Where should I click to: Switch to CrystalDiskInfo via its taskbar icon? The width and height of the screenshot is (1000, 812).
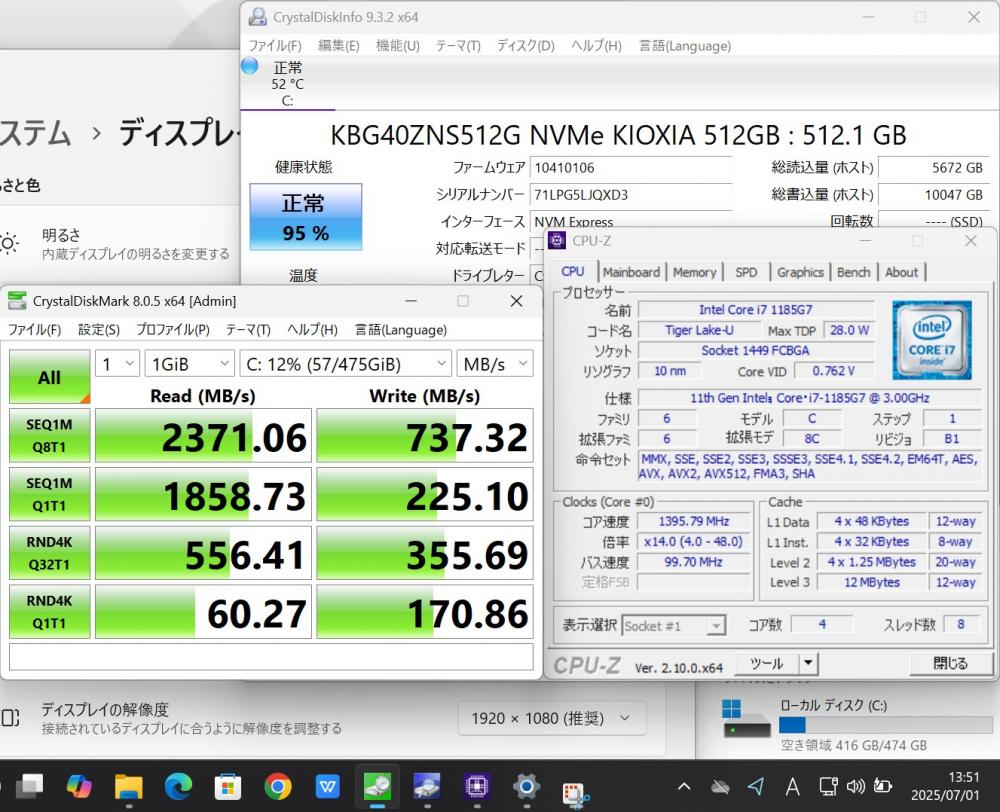(x=427, y=786)
